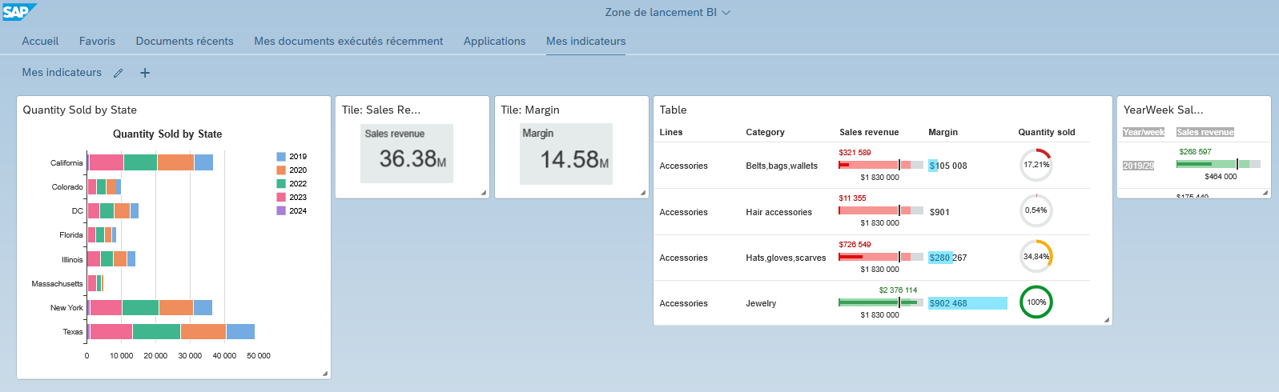Click the Hats,gloves,scarves category cell
1279x392 pixels.
point(787,258)
